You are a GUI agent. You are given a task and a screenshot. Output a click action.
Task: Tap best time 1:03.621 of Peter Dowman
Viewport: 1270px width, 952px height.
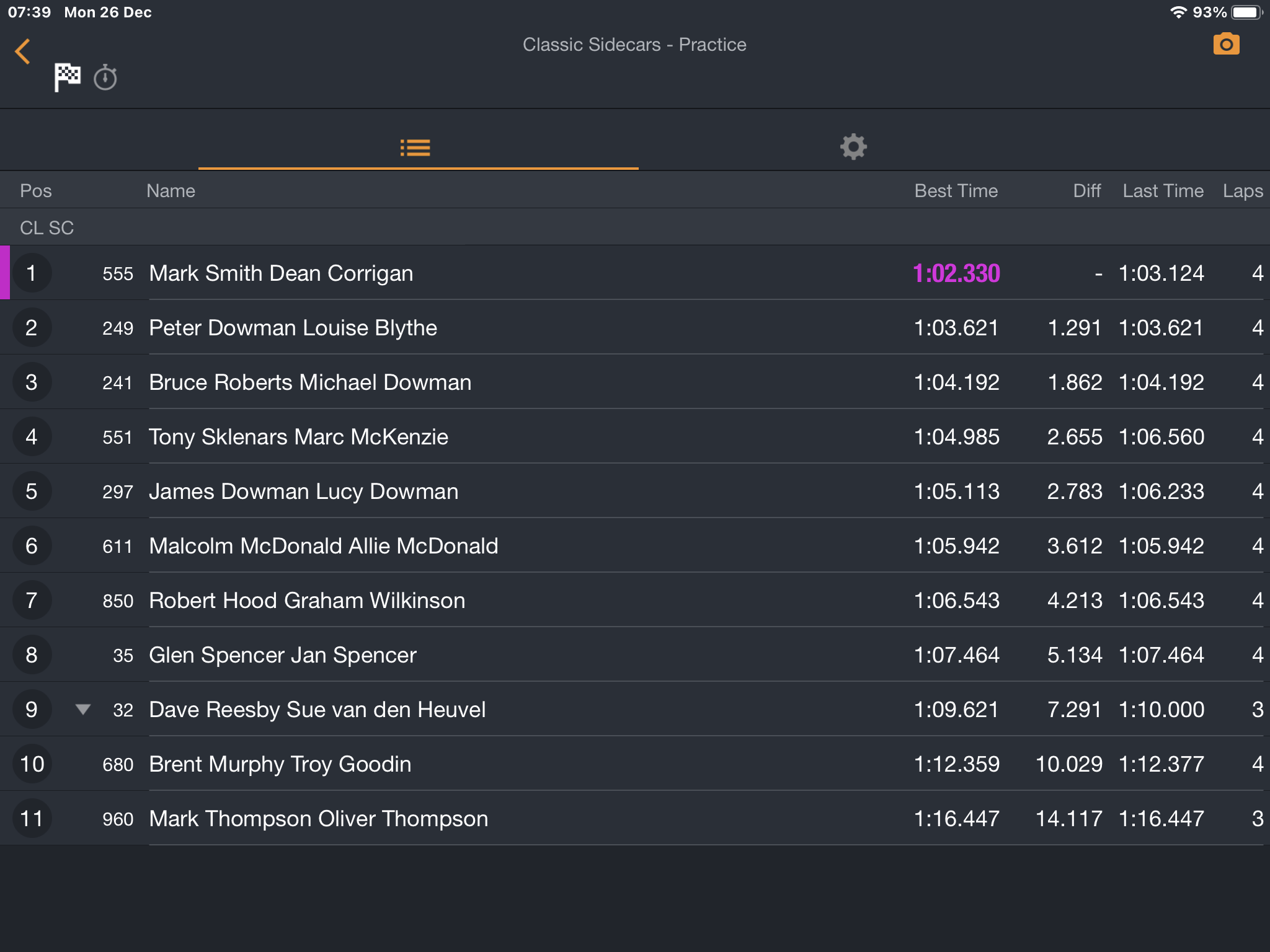pos(956,328)
